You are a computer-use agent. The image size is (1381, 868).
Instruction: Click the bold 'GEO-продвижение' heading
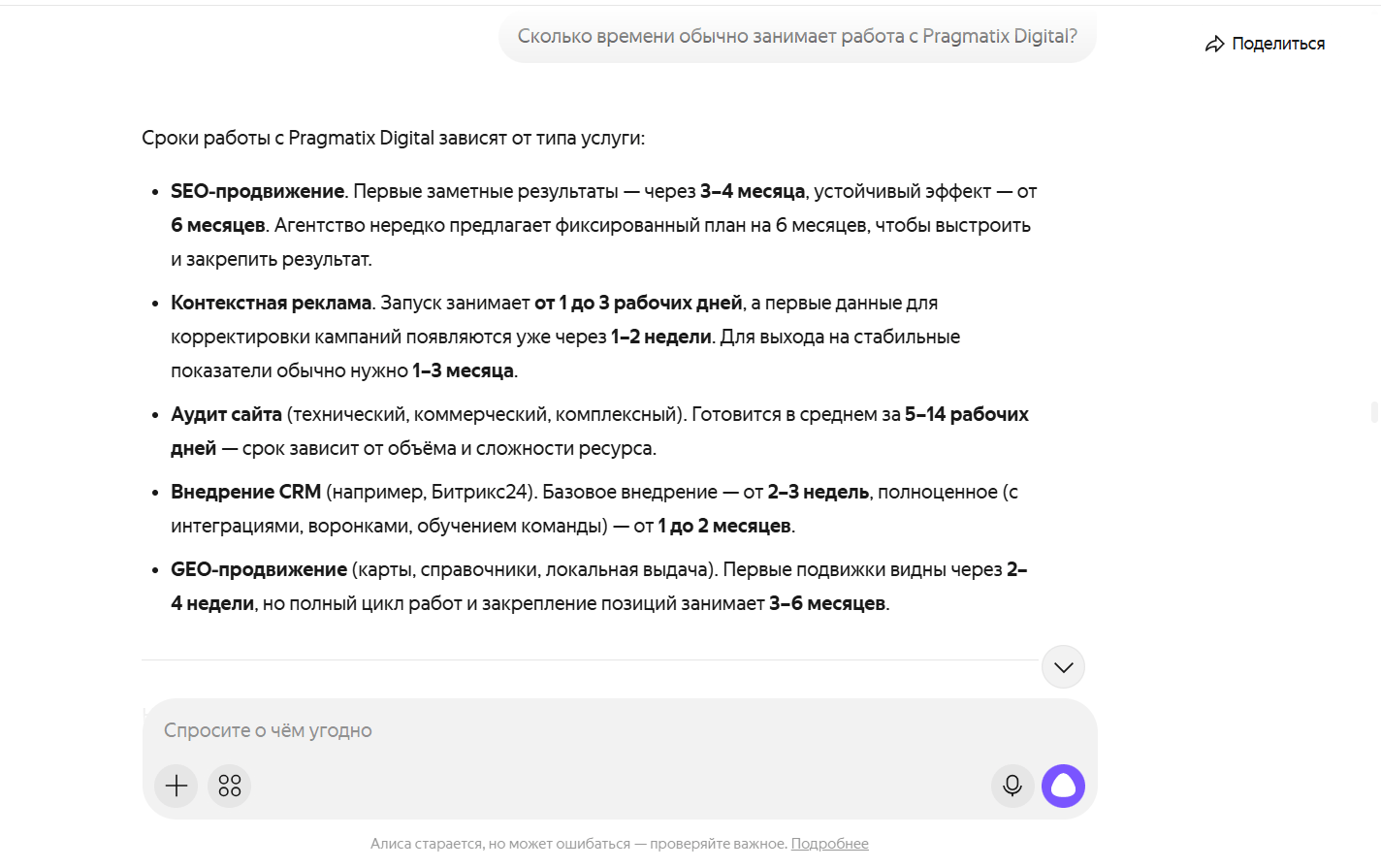(x=259, y=569)
